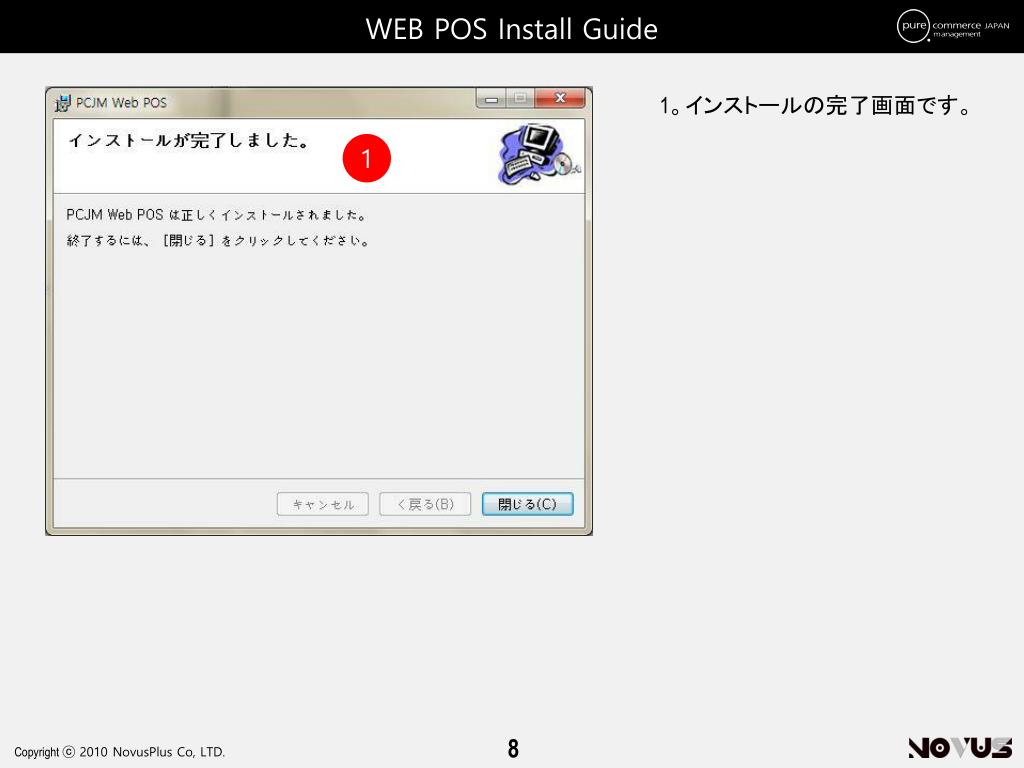1024x768 pixels.
Task: Click the page number 8 in the footer
Action: (x=513, y=748)
